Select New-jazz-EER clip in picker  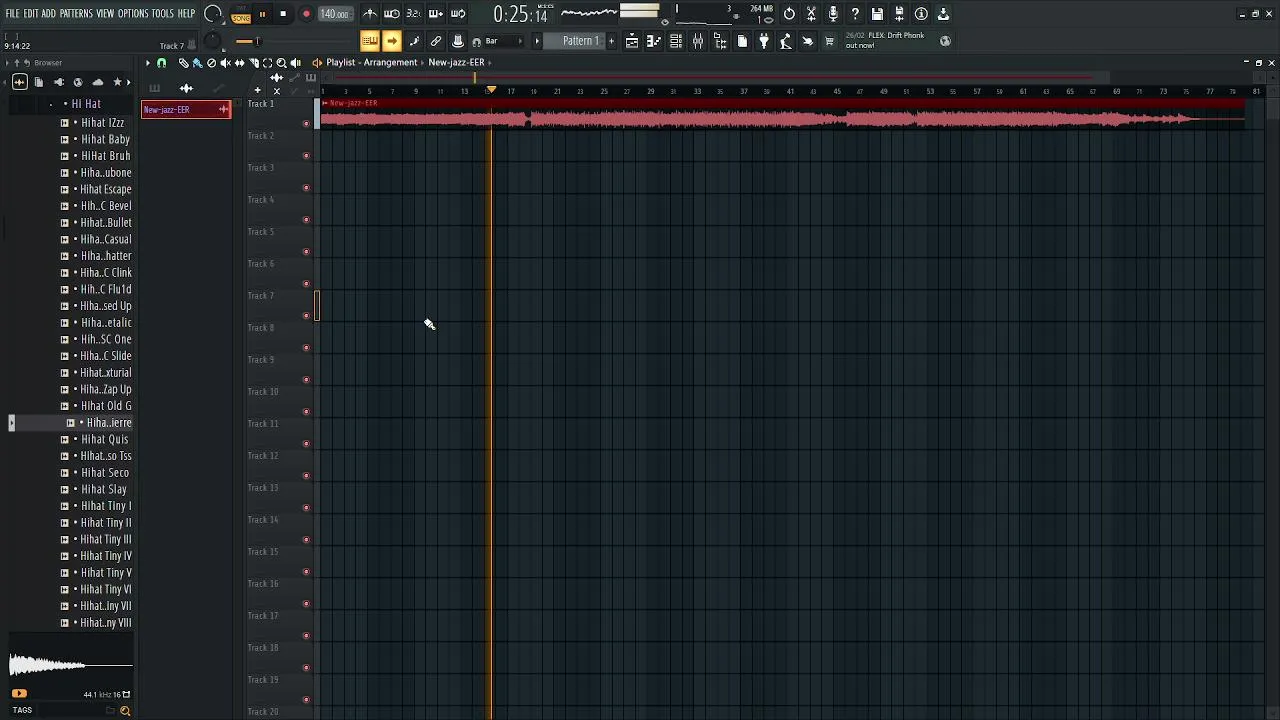click(x=186, y=109)
